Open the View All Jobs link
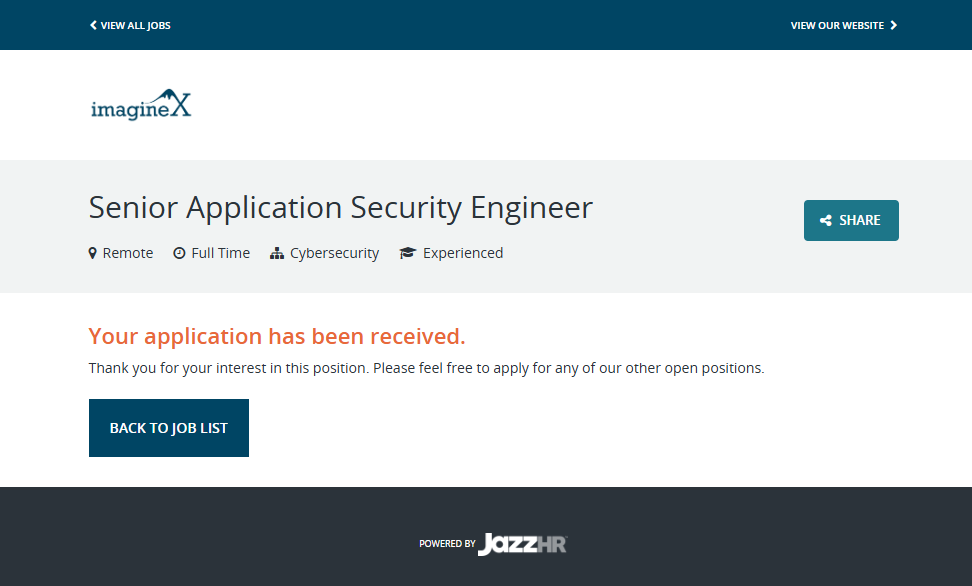The width and height of the screenshot is (972, 586). pyautogui.click(x=135, y=25)
